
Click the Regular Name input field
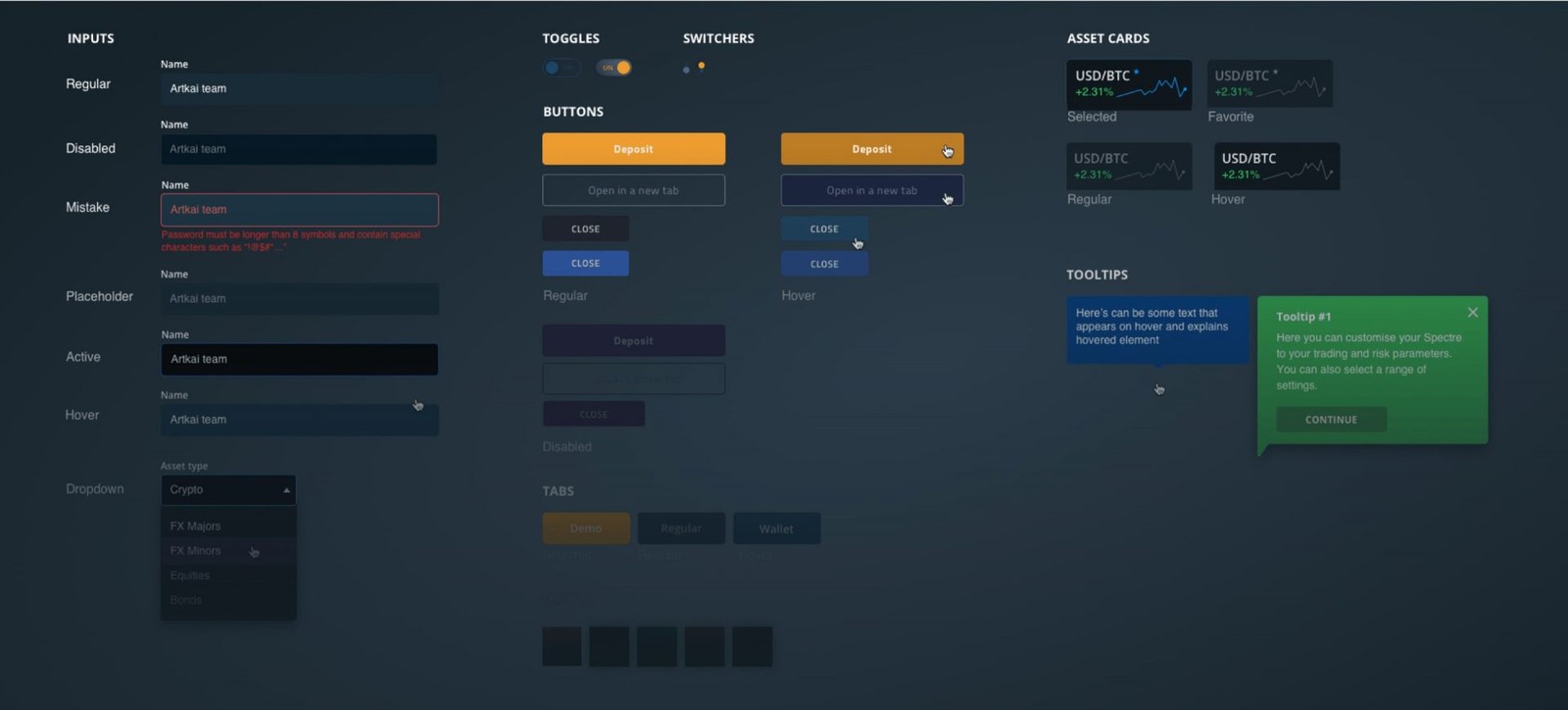(x=300, y=88)
